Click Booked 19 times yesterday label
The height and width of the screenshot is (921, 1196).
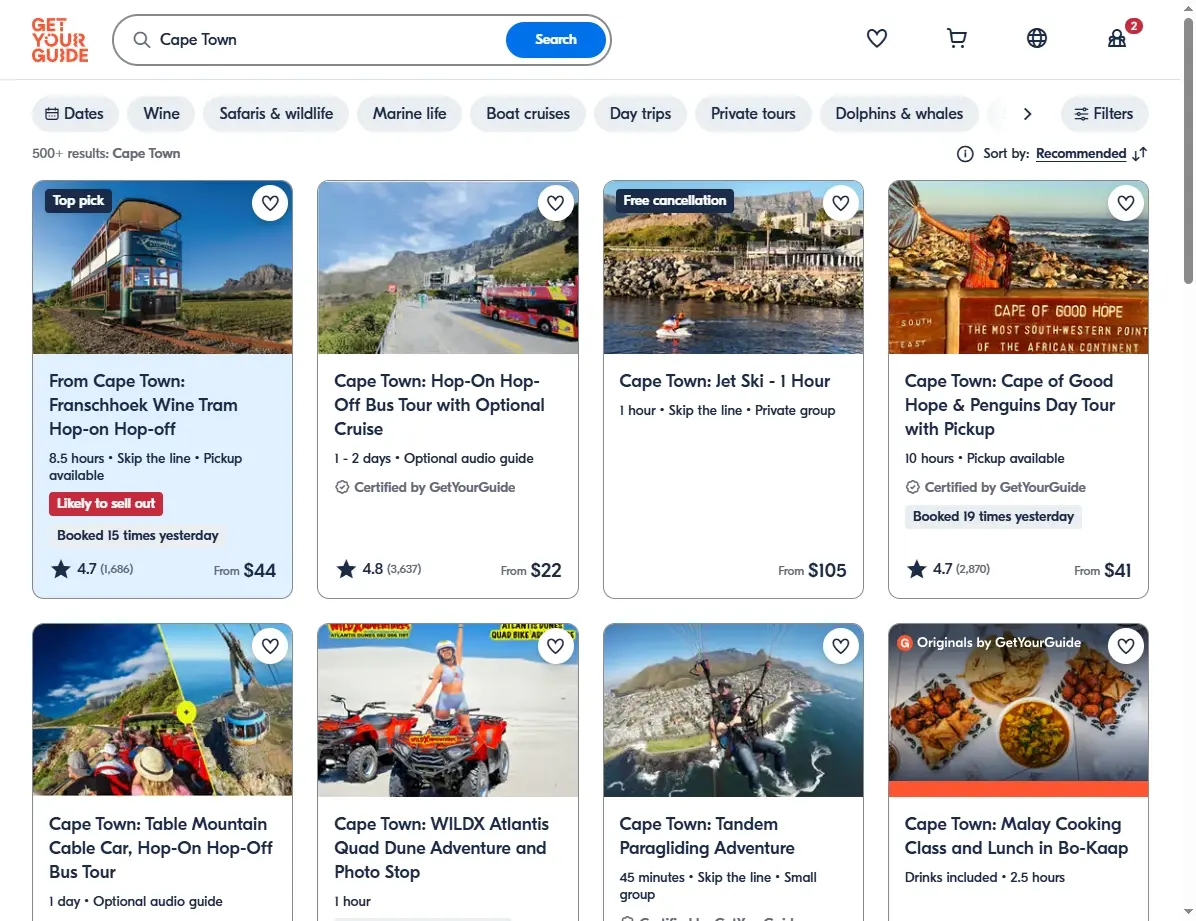[x=993, y=517]
